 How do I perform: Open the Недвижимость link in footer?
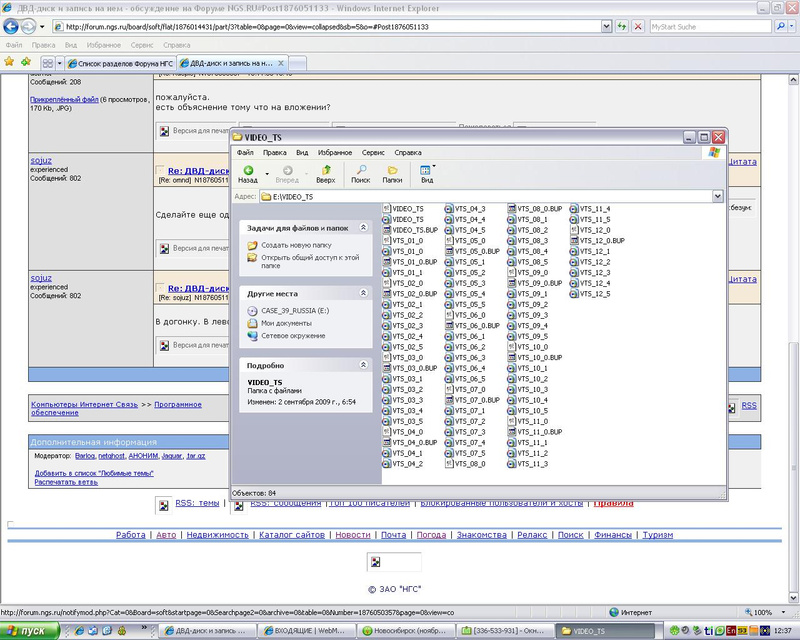pyautogui.click(x=217, y=535)
